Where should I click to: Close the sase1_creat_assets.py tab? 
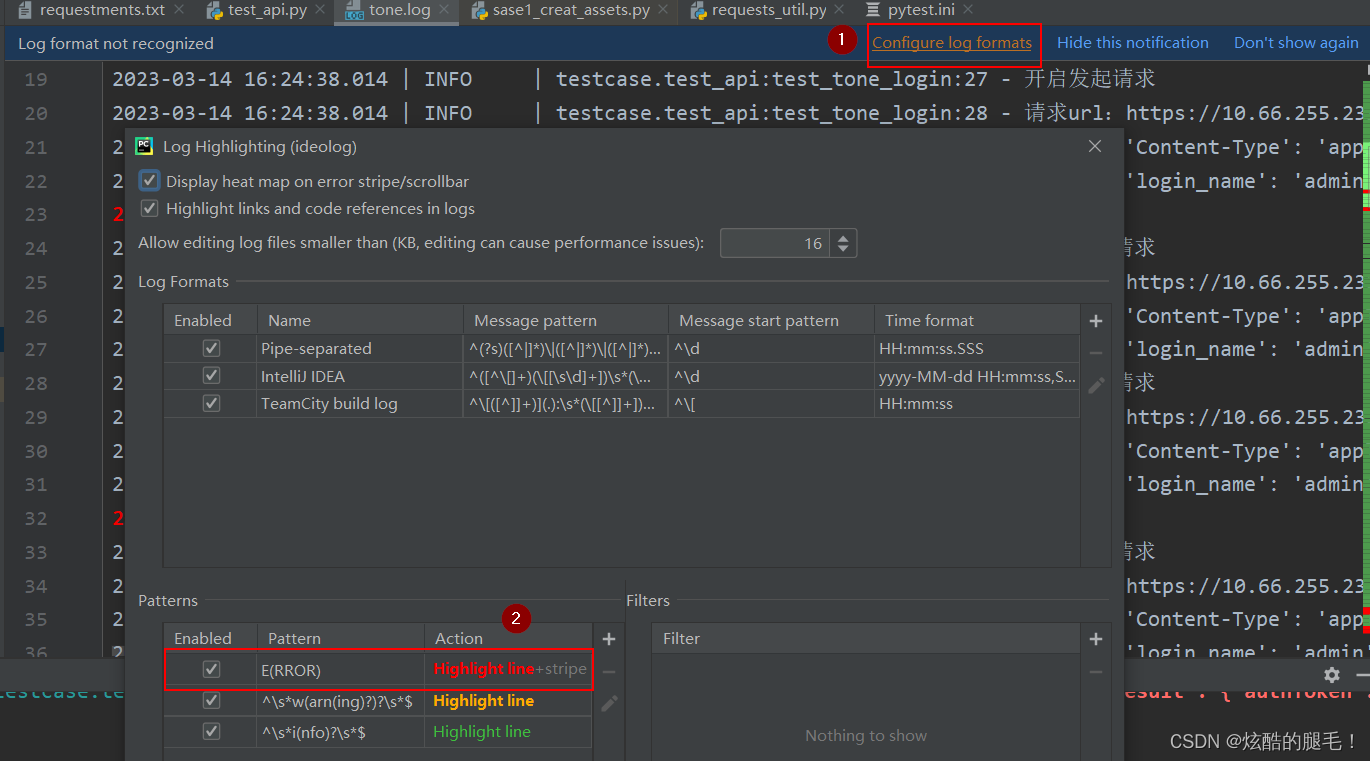(664, 10)
